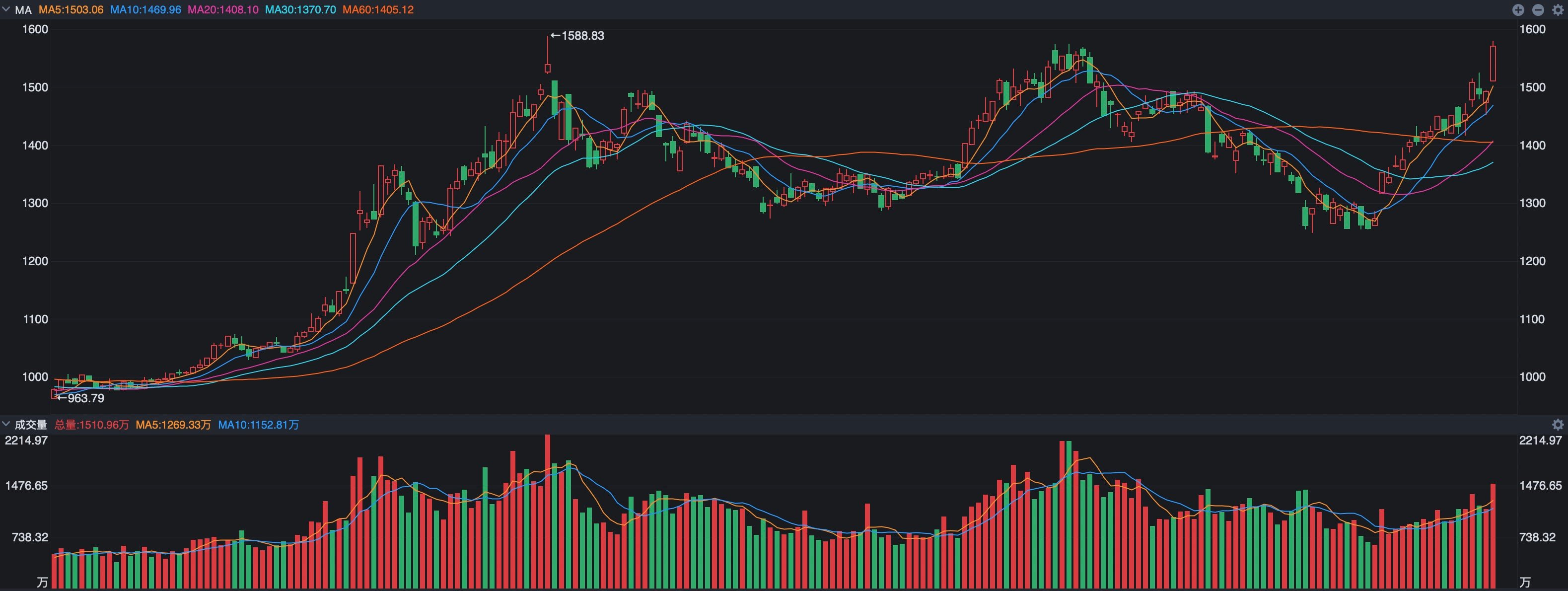Collapse the MA indicator panel chevron
Image resolution: width=1568 pixels, height=591 pixels.
pos(6,9)
